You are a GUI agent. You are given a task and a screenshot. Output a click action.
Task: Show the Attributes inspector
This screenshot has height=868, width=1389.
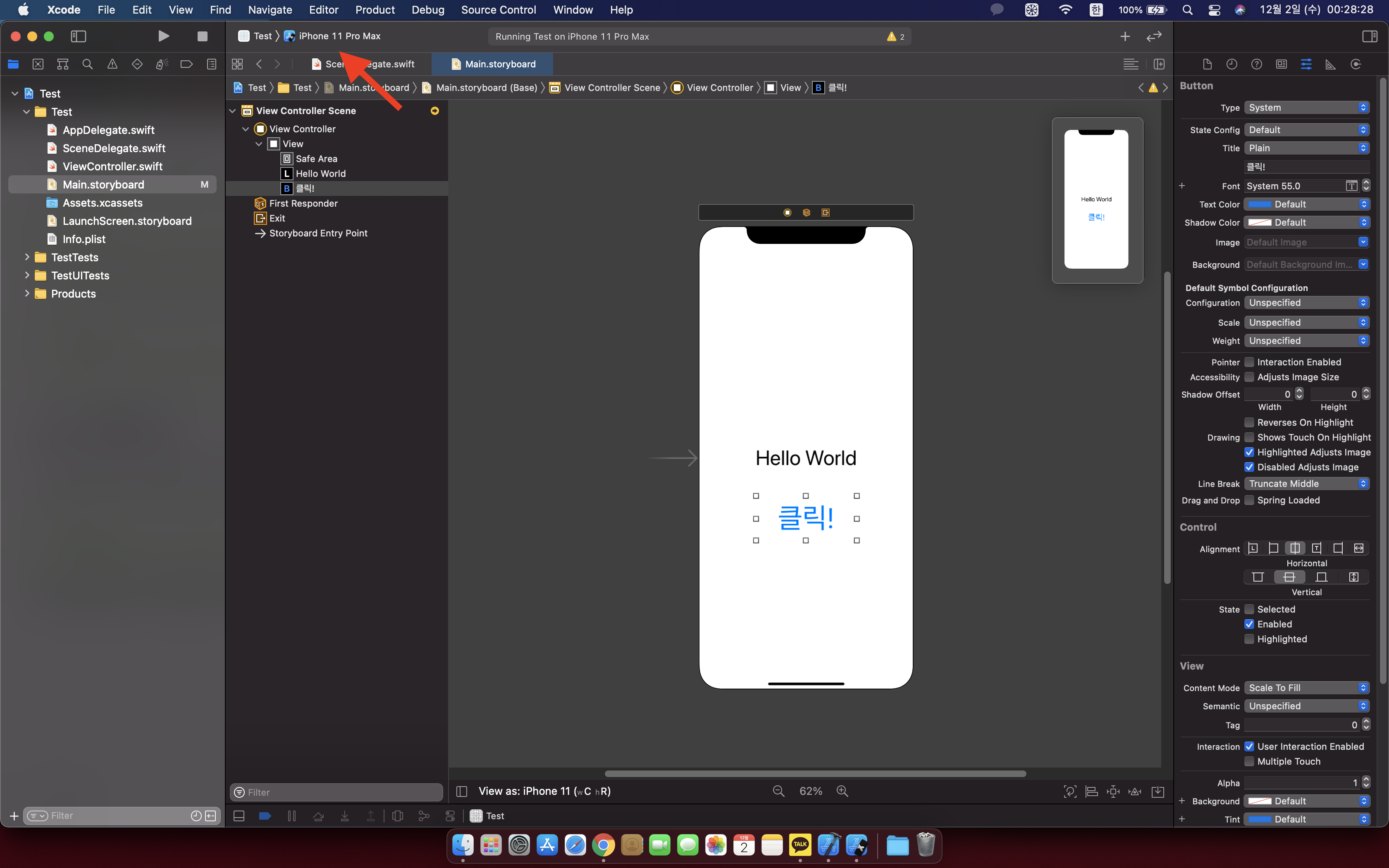pyautogui.click(x=1306, y=64)
